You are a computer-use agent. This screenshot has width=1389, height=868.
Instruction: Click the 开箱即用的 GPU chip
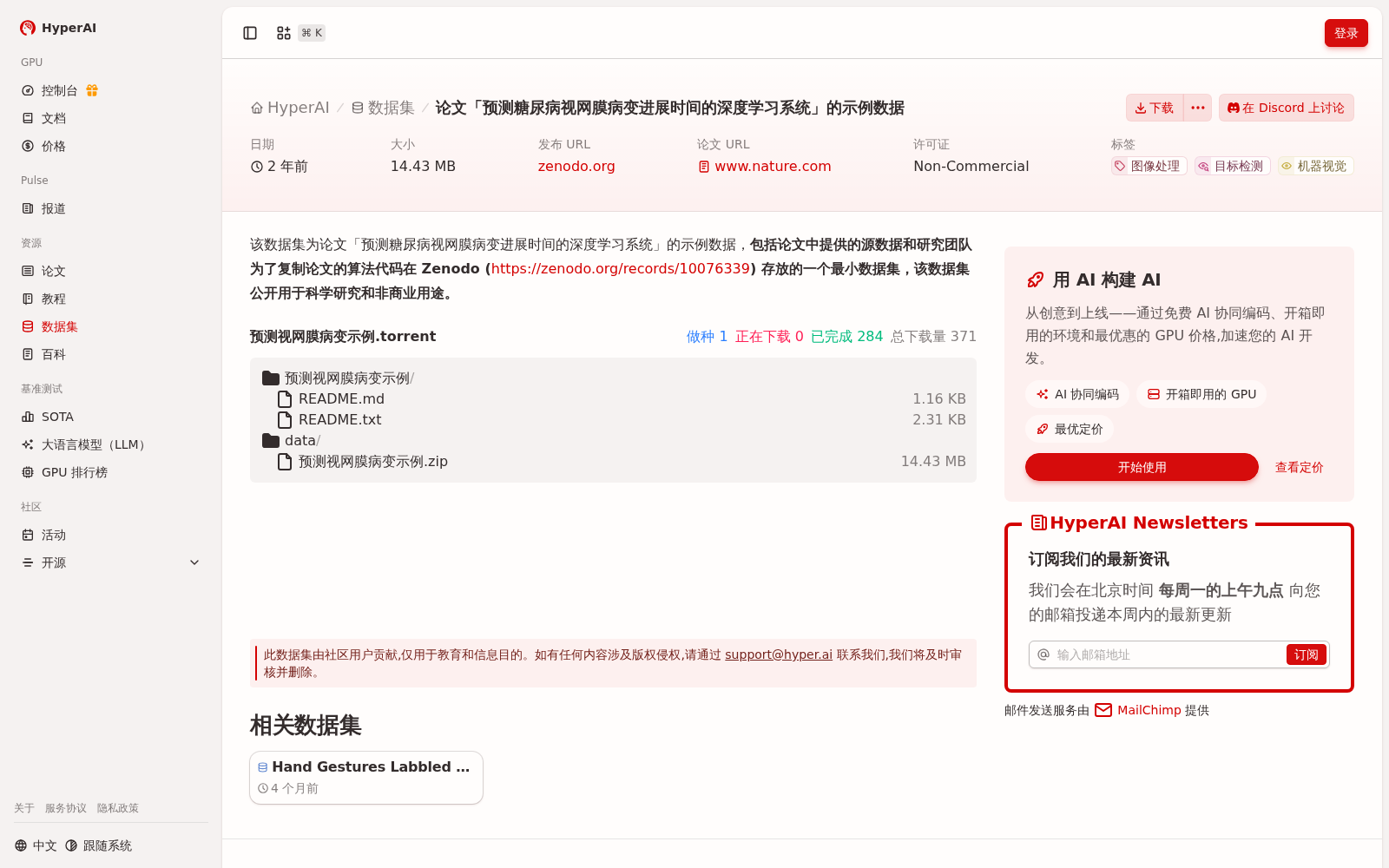coord(1201,394)
